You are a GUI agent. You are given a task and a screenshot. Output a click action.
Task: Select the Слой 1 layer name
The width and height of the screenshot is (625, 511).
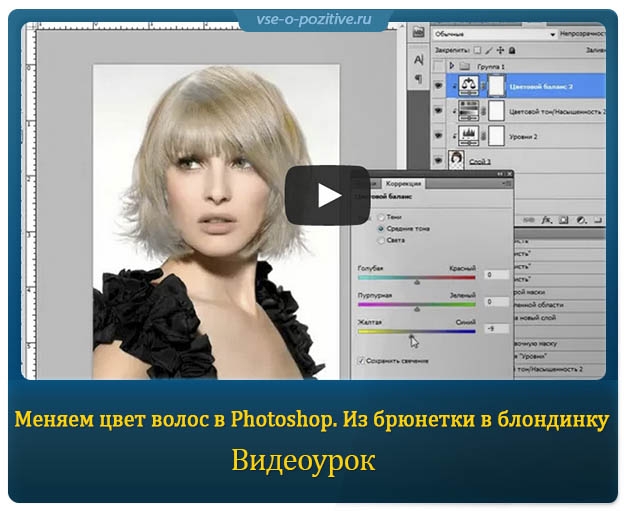click(480, 161)
